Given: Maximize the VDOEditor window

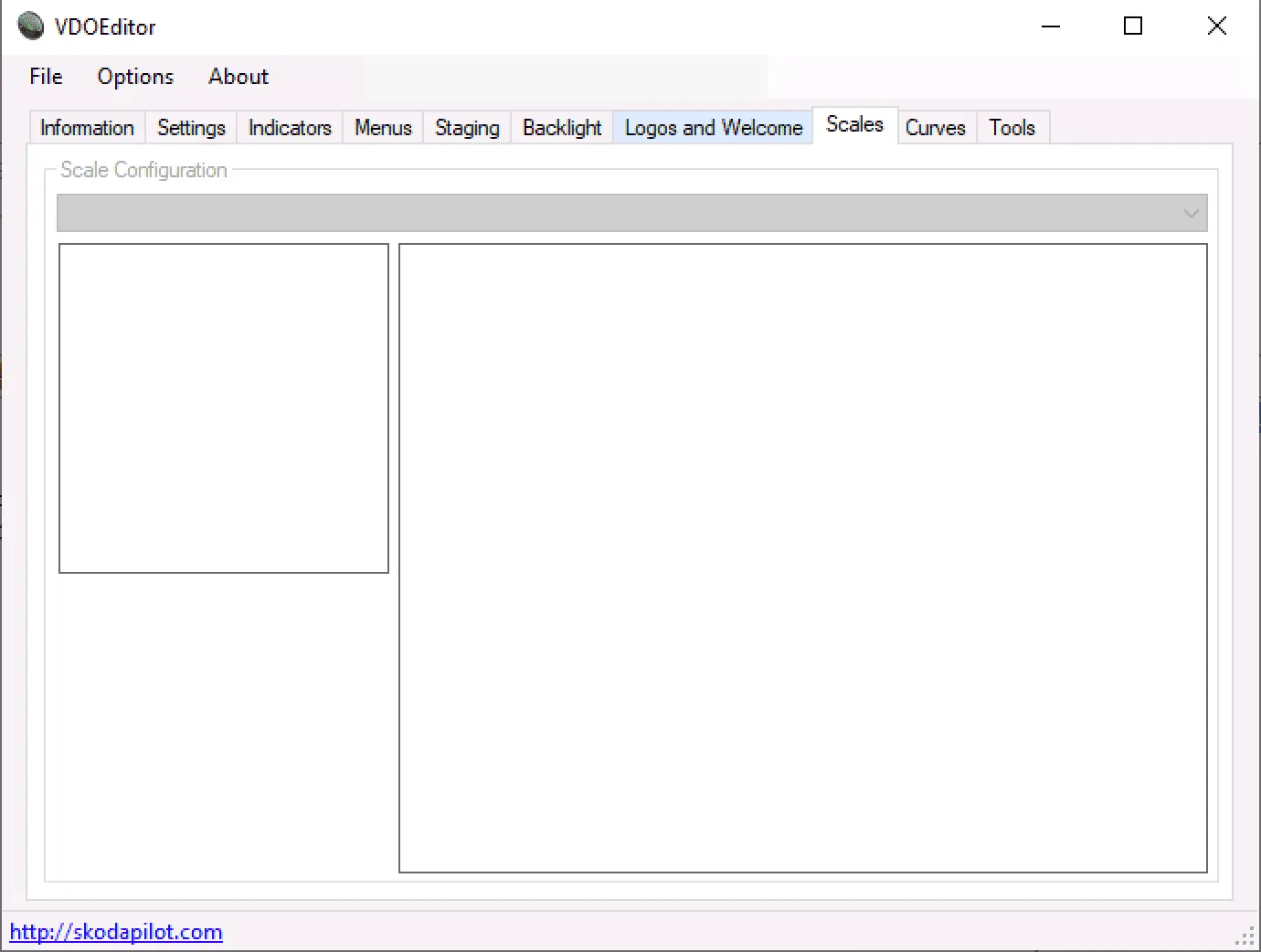Looking at the screenshot, I should point(1133,26).
